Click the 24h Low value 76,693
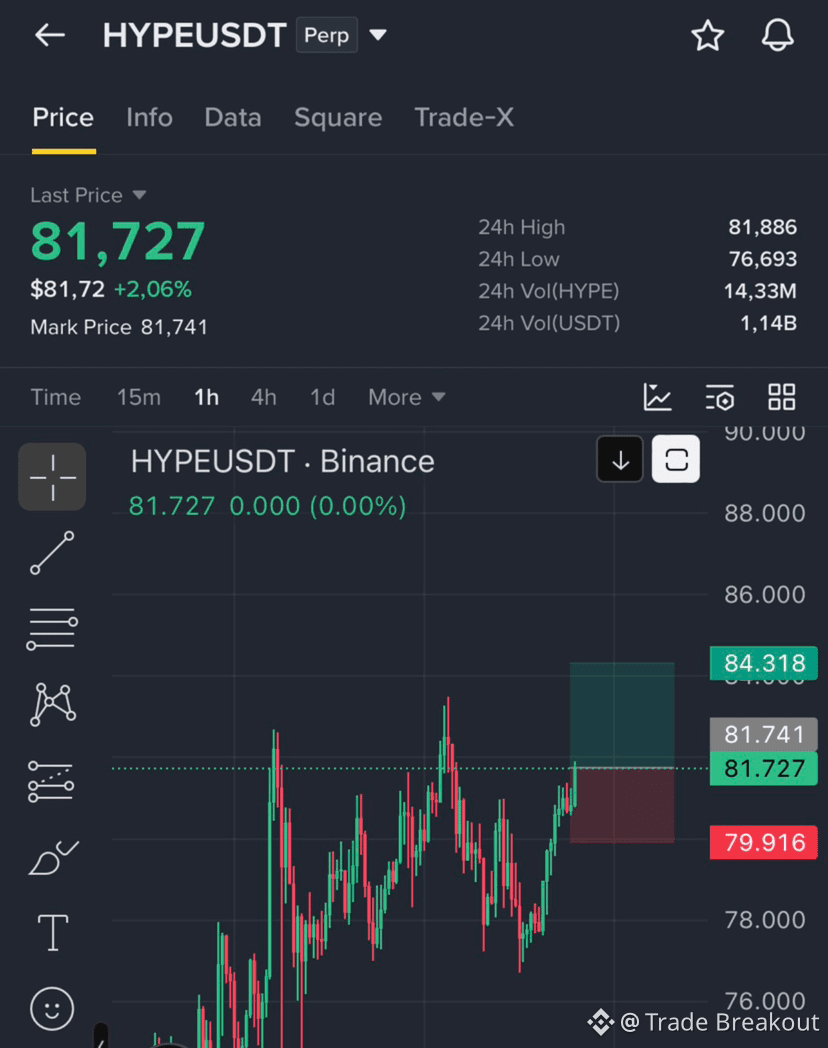 click(763, 259)
